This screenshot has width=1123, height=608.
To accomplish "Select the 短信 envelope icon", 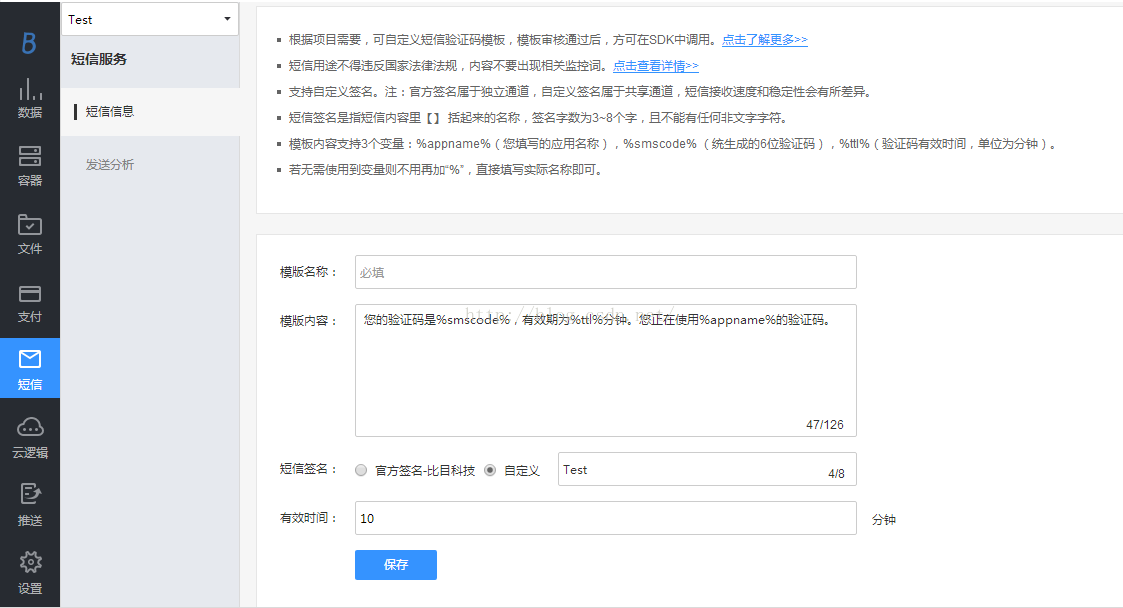I will tap(30, 360).
